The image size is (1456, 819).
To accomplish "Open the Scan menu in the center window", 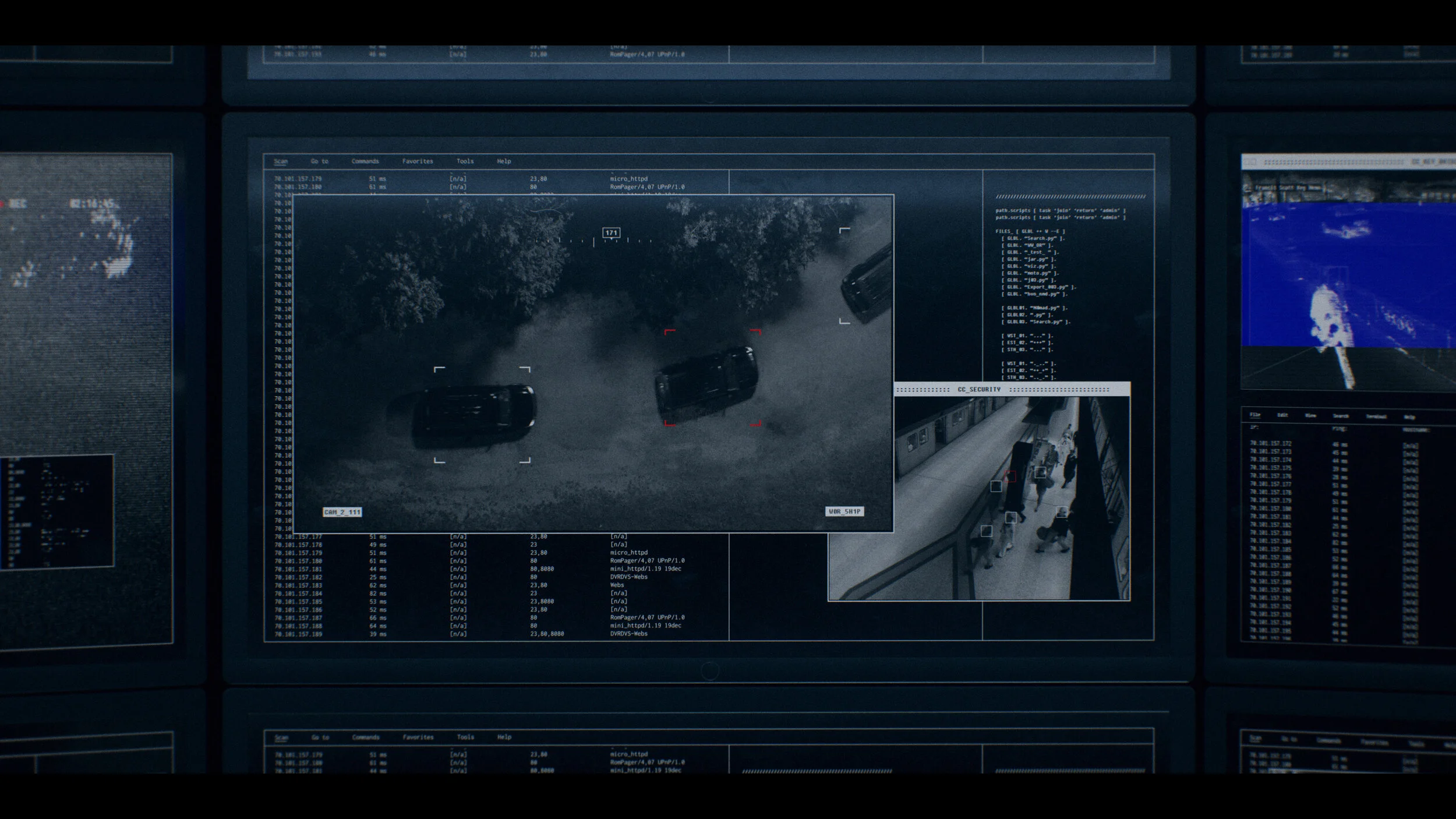I will (281, 161).
